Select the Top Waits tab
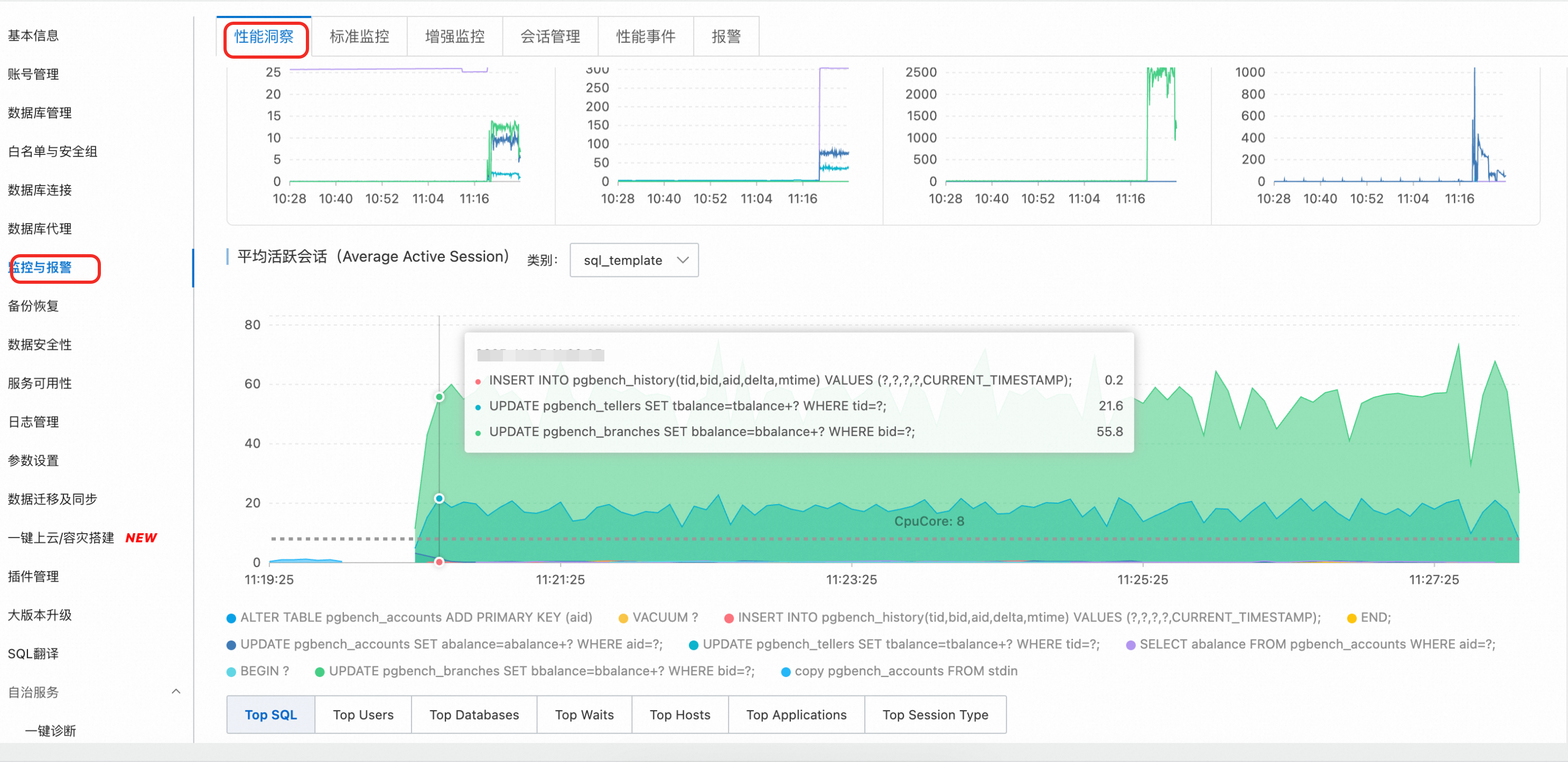The width and height of the screenshot is (1568, 762). (584, 714)
